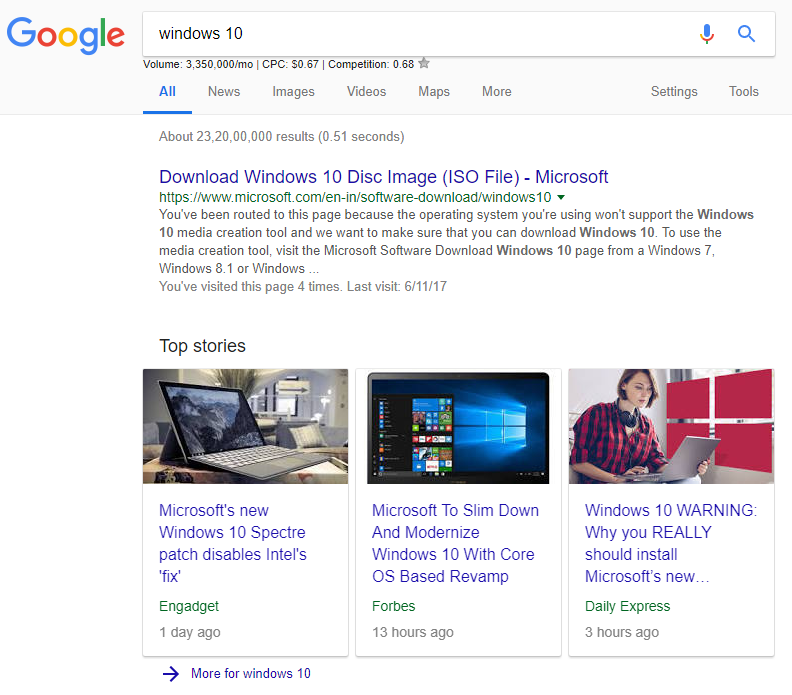This screenshot has height=695, width=792.
Task: Open the Settings menu
Action: (674, 91)
